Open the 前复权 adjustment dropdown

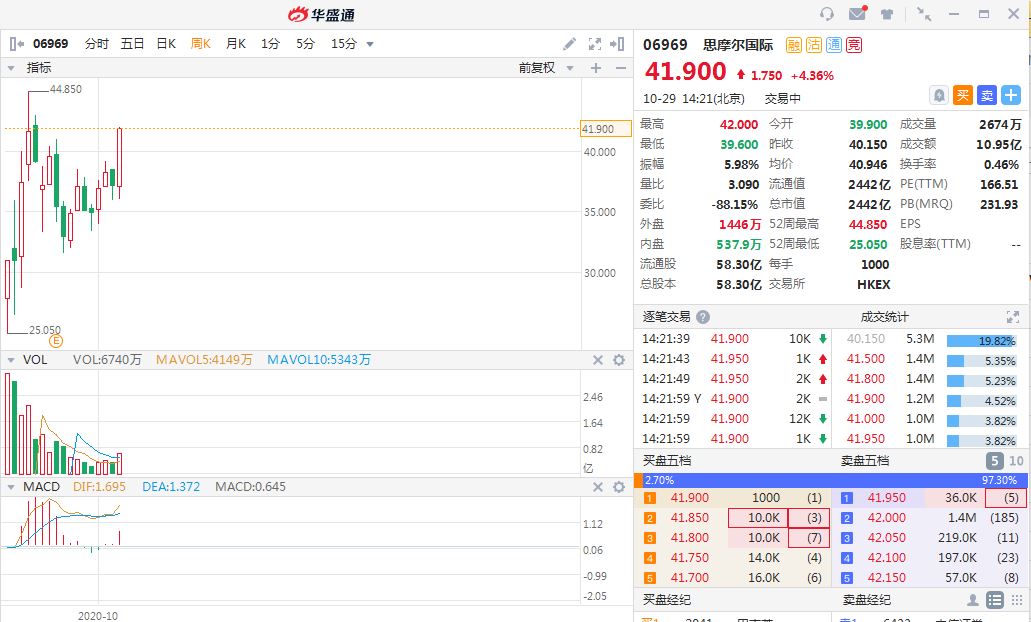(x=543, y=68)
